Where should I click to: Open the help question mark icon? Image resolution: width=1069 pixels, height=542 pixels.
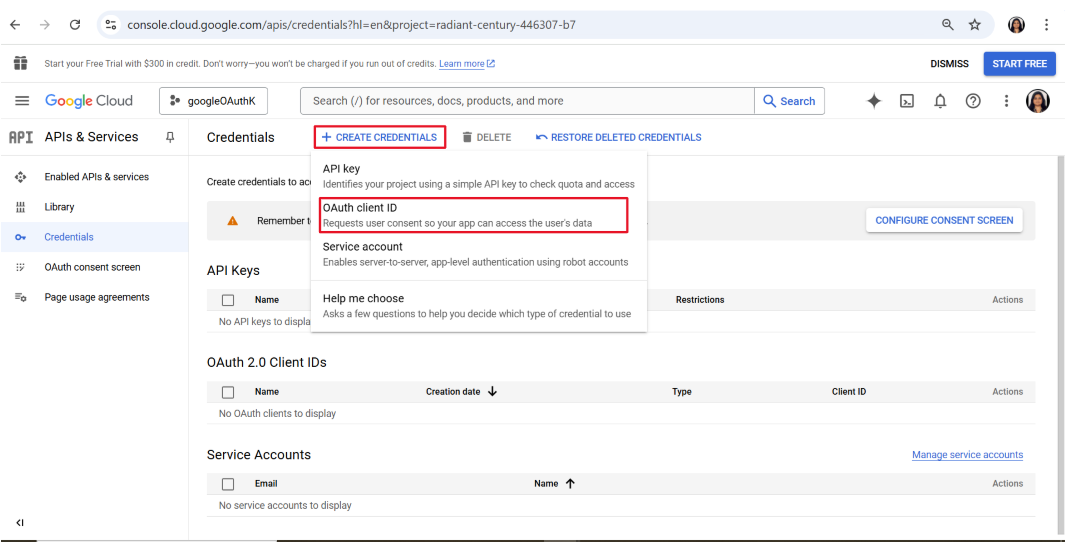coord(973,101)
